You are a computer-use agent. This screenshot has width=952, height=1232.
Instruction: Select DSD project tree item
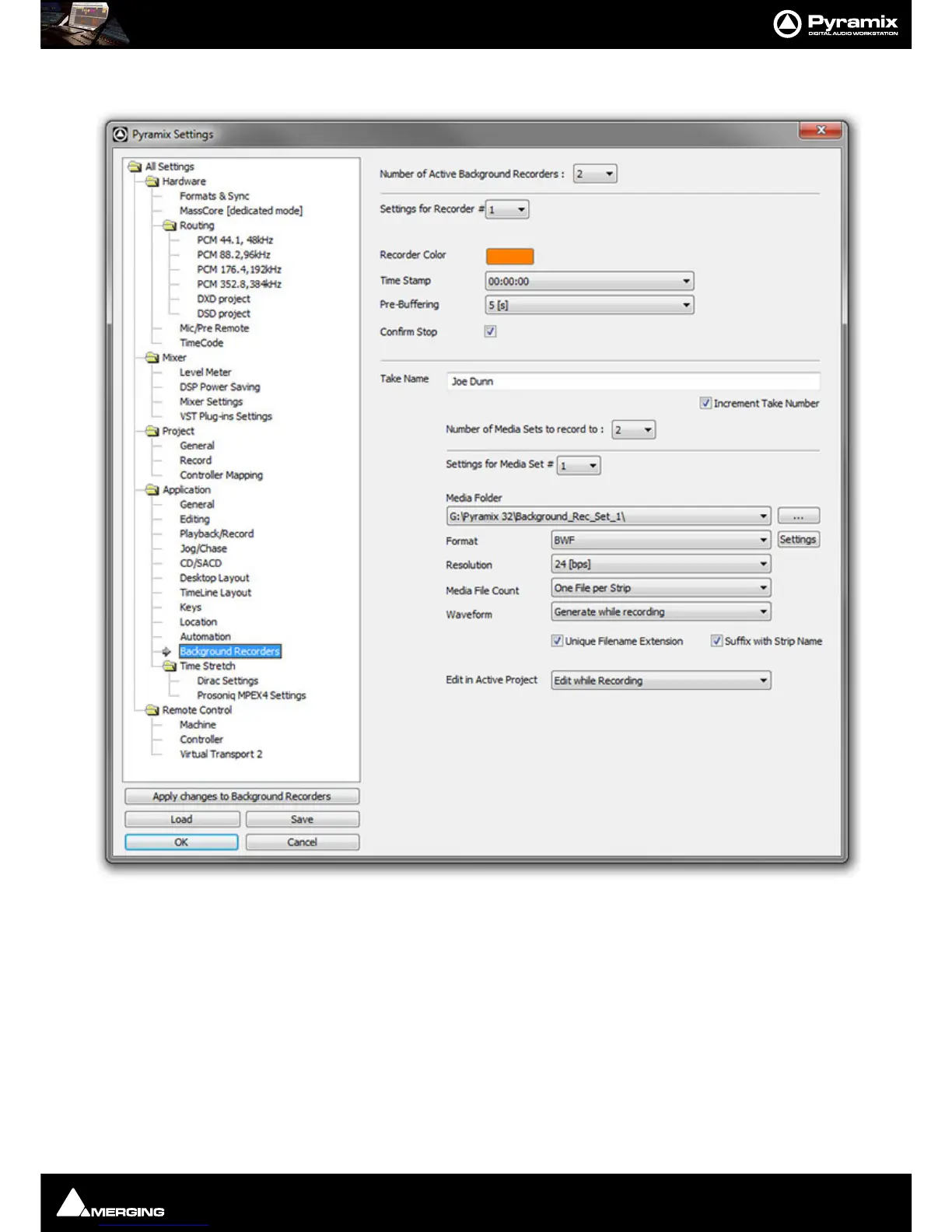(x=224, y=314)
